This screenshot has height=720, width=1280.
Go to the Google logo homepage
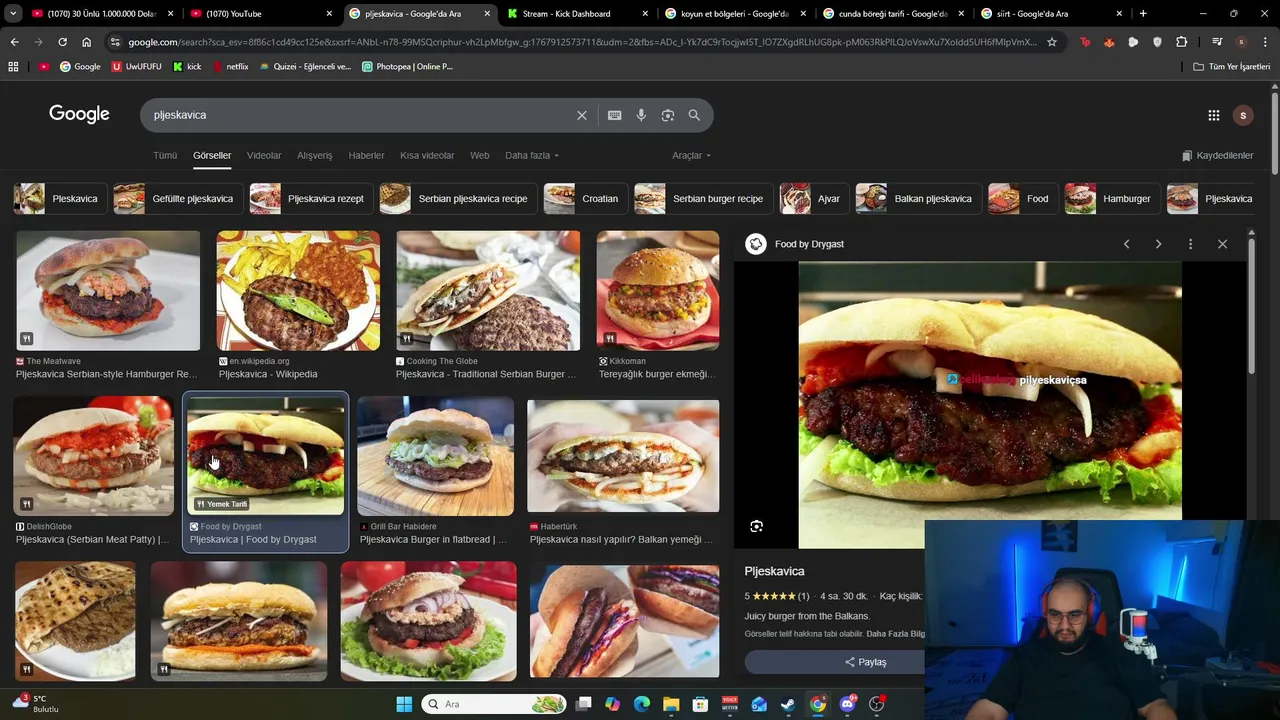pos(79,114)
